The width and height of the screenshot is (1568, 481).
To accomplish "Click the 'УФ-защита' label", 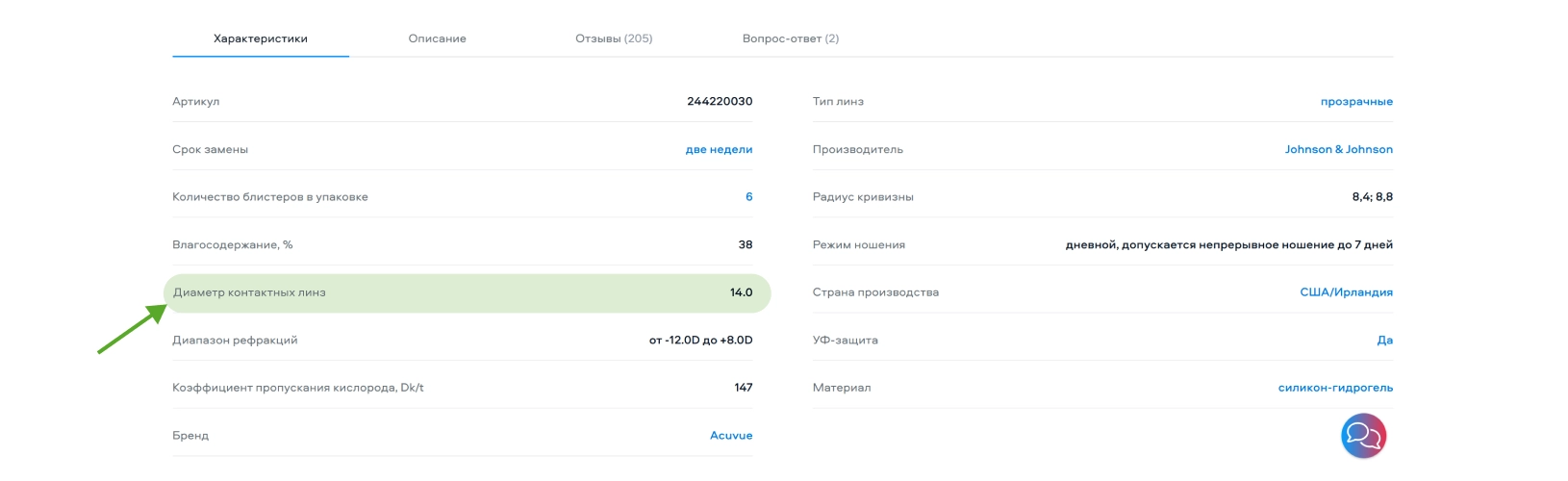I will click(x=846, y=340).
